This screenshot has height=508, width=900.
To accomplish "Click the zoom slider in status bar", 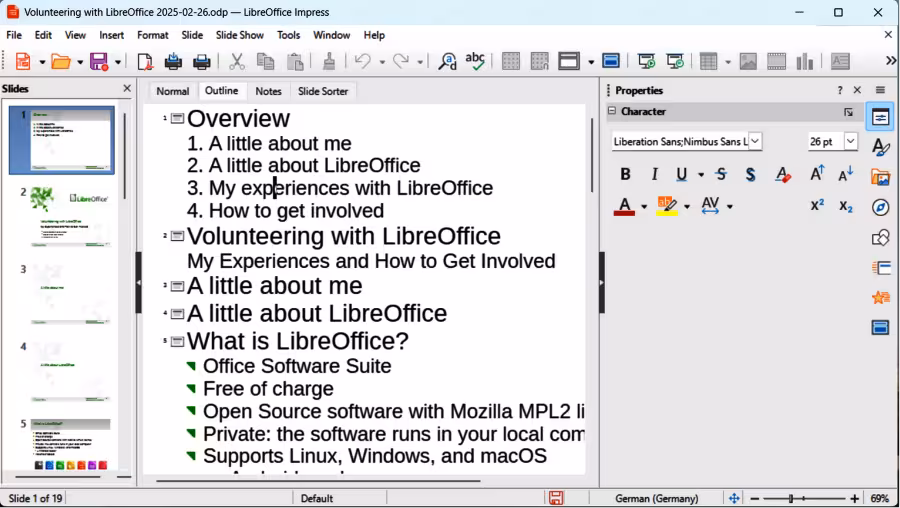I will click(x=804, y=498).
